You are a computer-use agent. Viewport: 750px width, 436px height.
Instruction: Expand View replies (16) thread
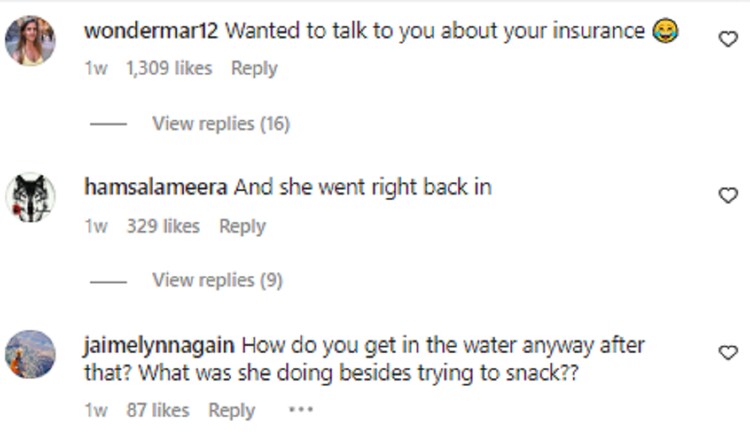coord(220,124)
